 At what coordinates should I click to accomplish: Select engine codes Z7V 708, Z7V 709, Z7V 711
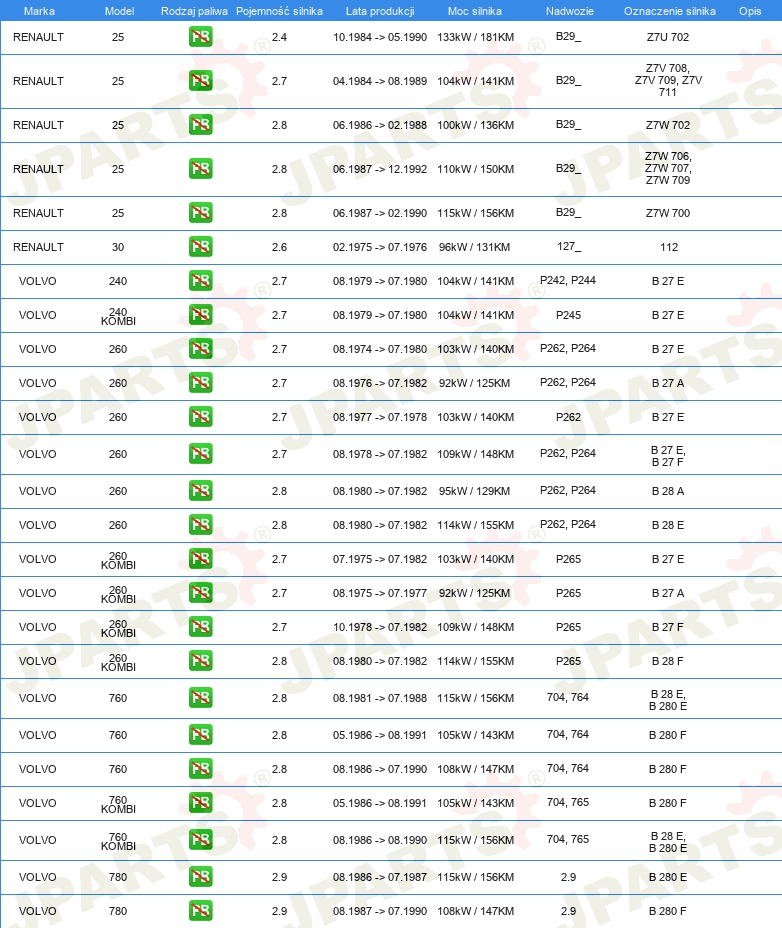tap(668, 80)
